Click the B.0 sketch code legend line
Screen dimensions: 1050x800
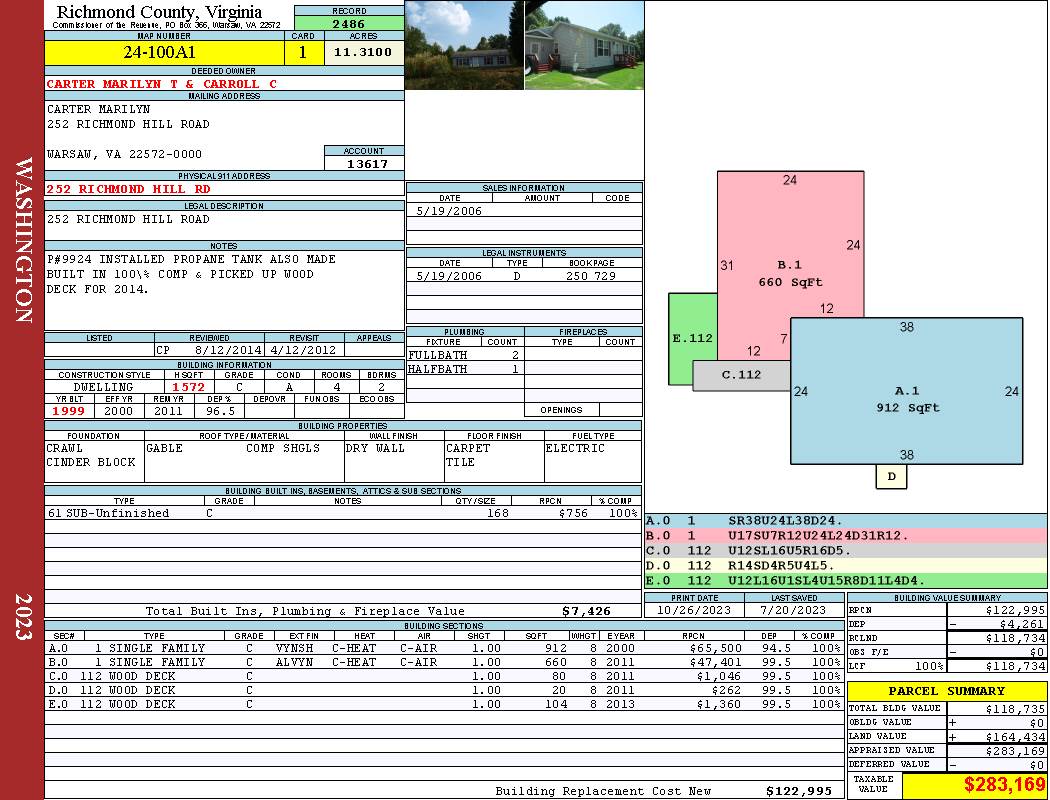pos(845,536)
